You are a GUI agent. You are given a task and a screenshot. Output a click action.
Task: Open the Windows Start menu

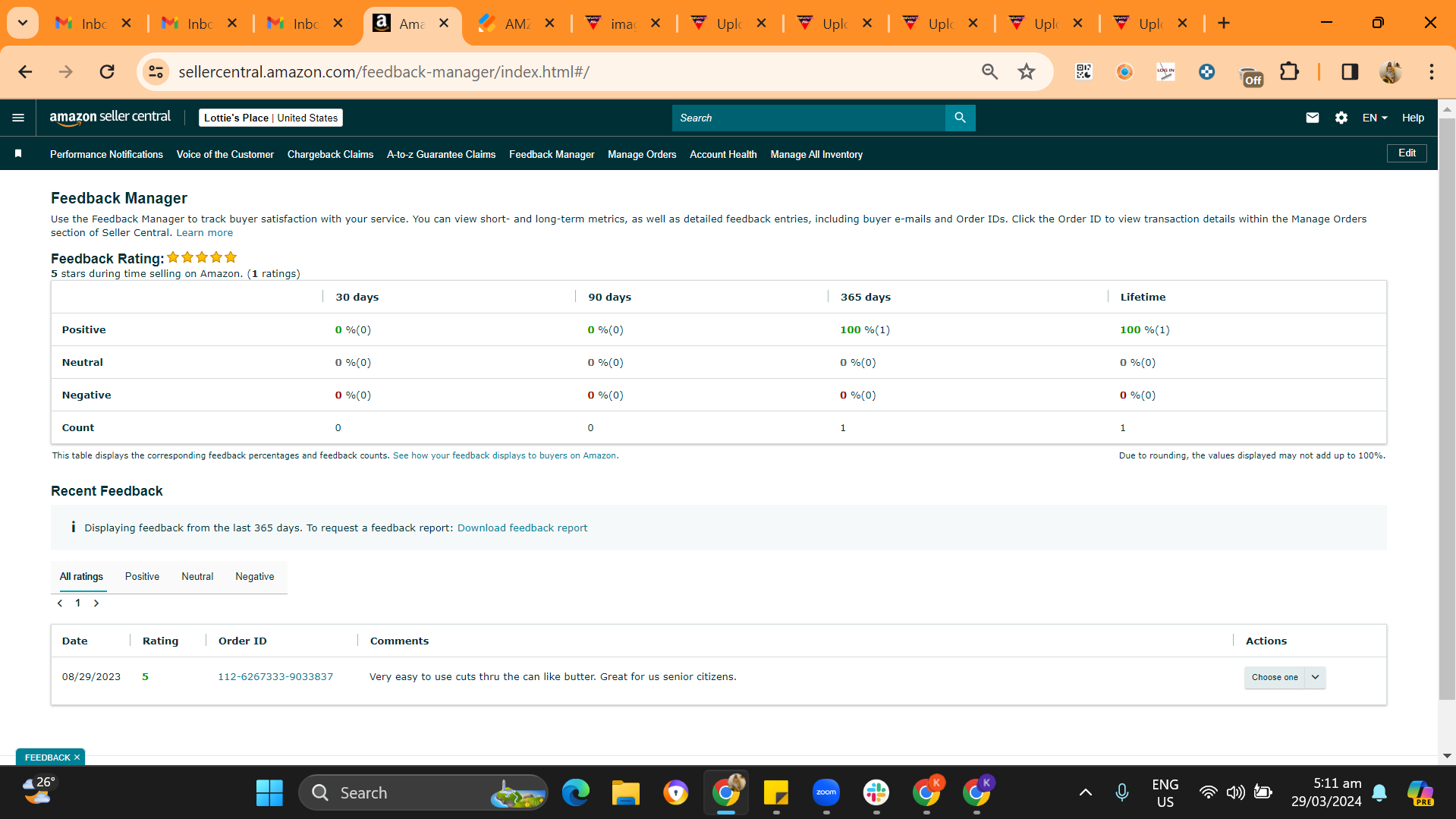pyautogui.click(x=269, y=792)
